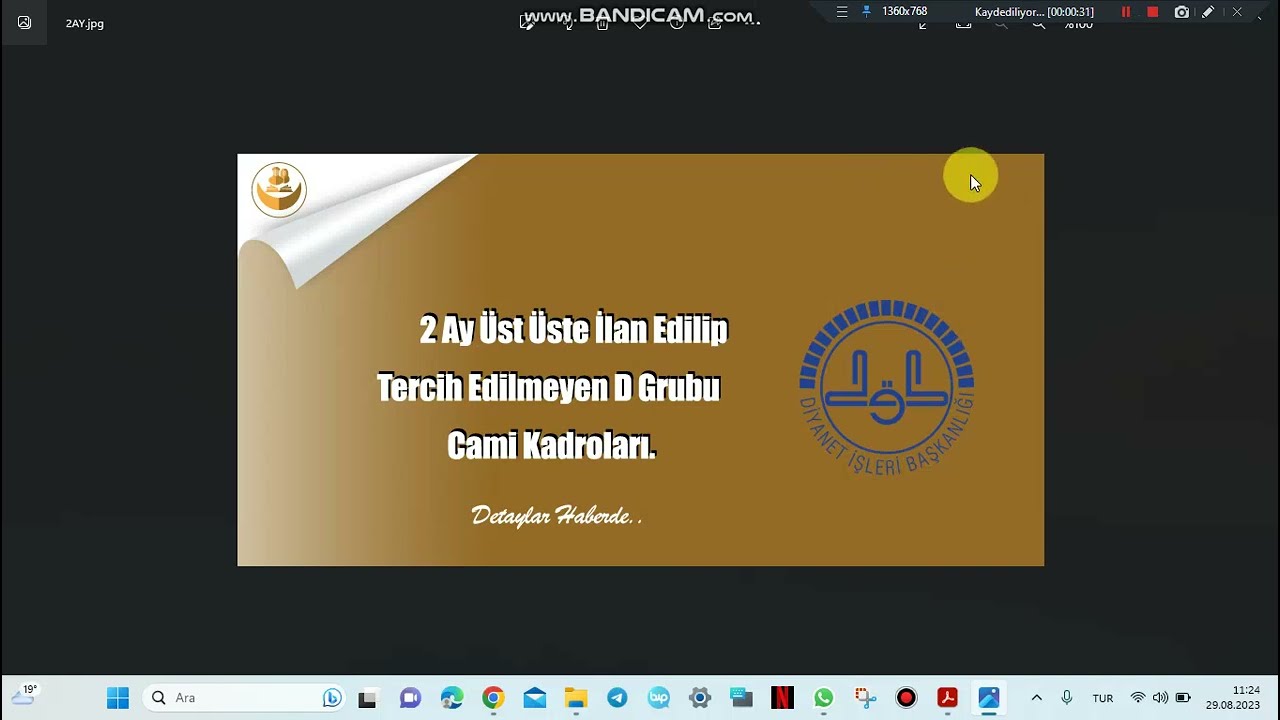Switch the TUR input language
Image resolution: width=1280 pixels, height=720 pixels.
pyautogui.click(x=1103, y=698)
